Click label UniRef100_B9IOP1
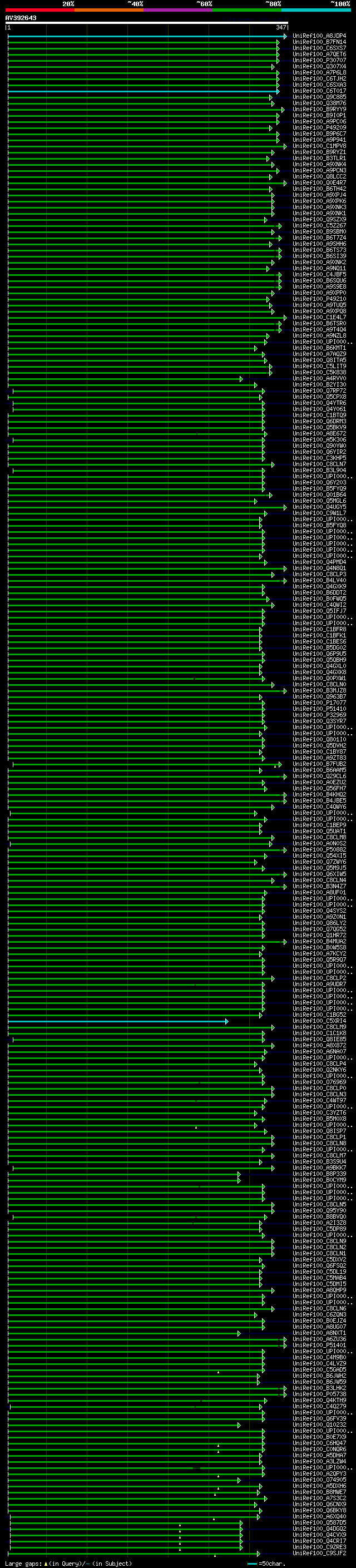Image resolution: width=356 pixels, height=1568 pixels. click(x=319, y=115)
